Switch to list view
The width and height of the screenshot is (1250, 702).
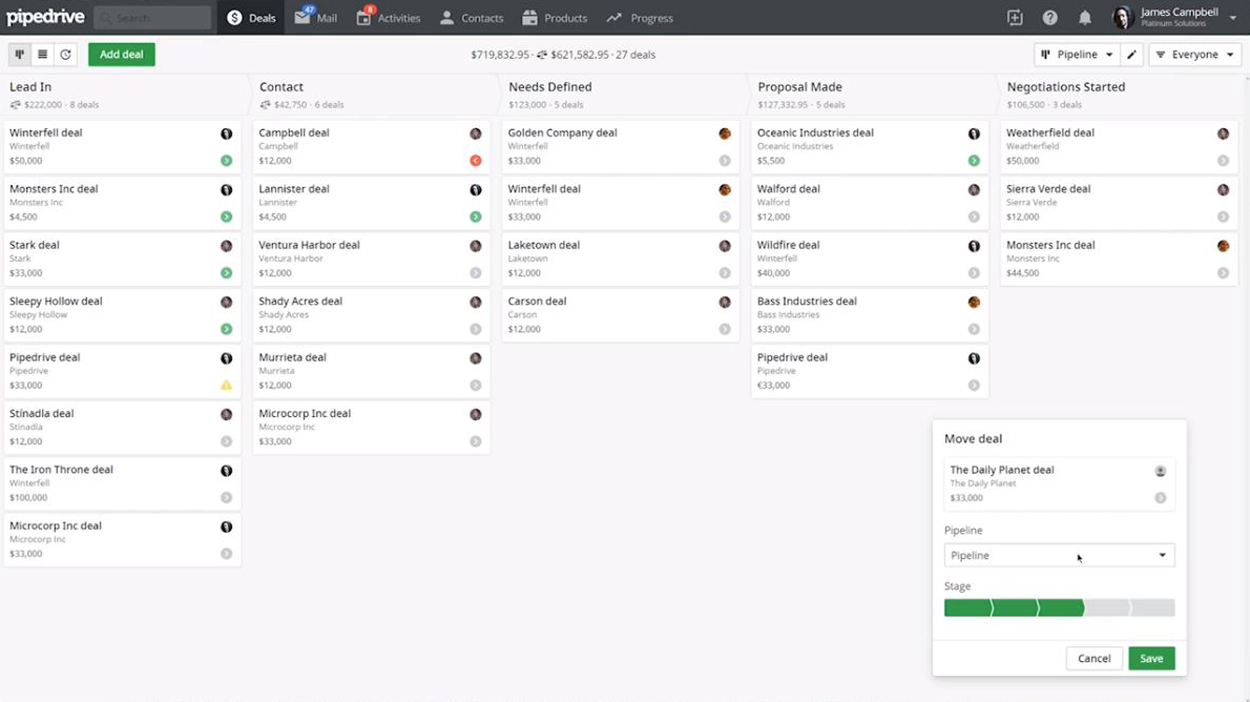pos(42,55)
